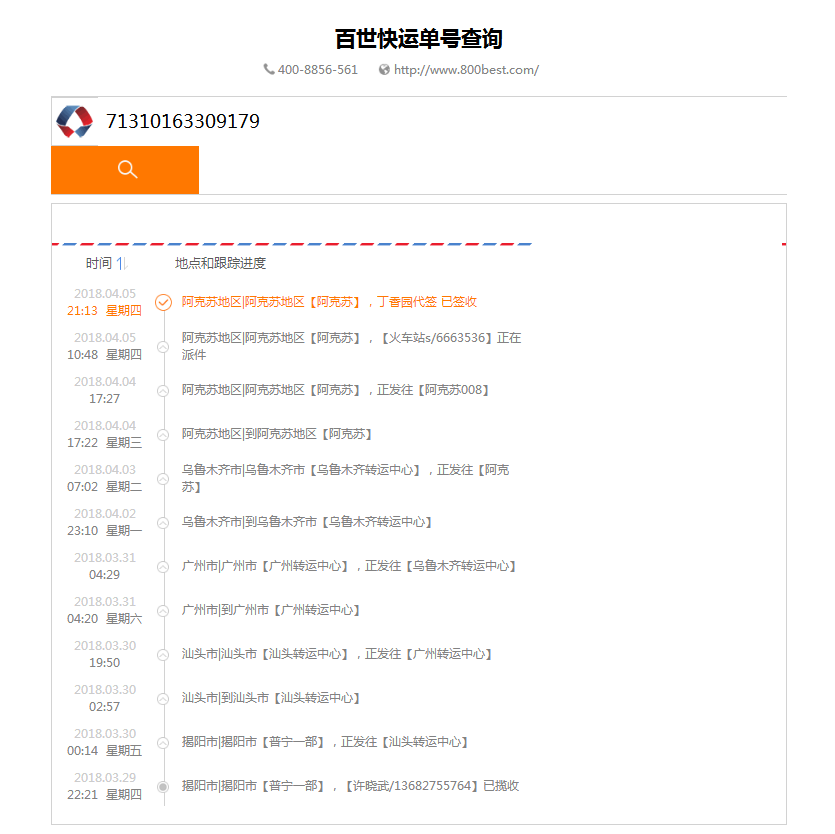Click the timeline marker for 2018.04.04 17:27
The image size is (835, 834).
163,391
